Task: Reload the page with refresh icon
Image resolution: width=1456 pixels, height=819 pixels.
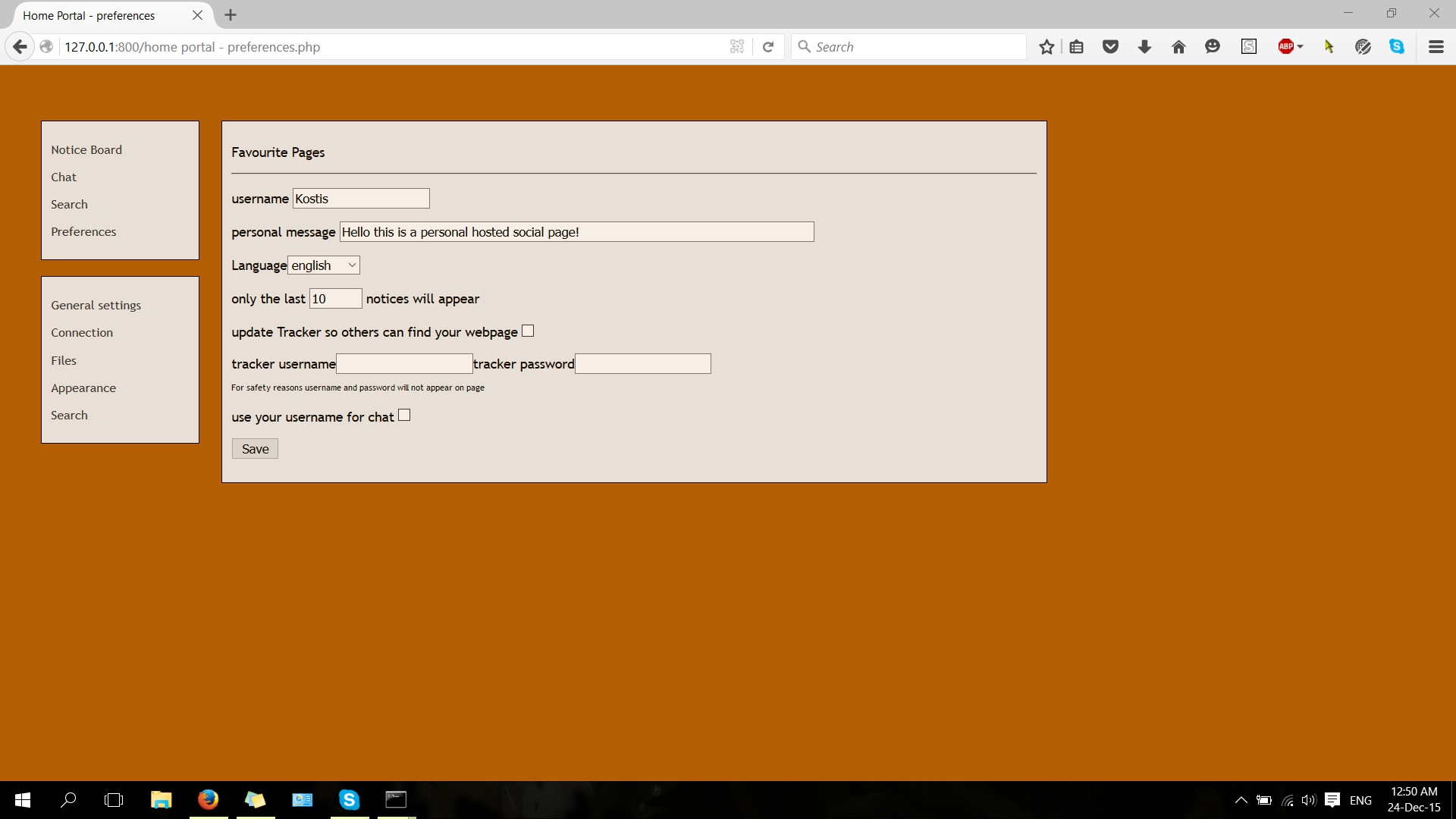Action: [x=769, y=46]
